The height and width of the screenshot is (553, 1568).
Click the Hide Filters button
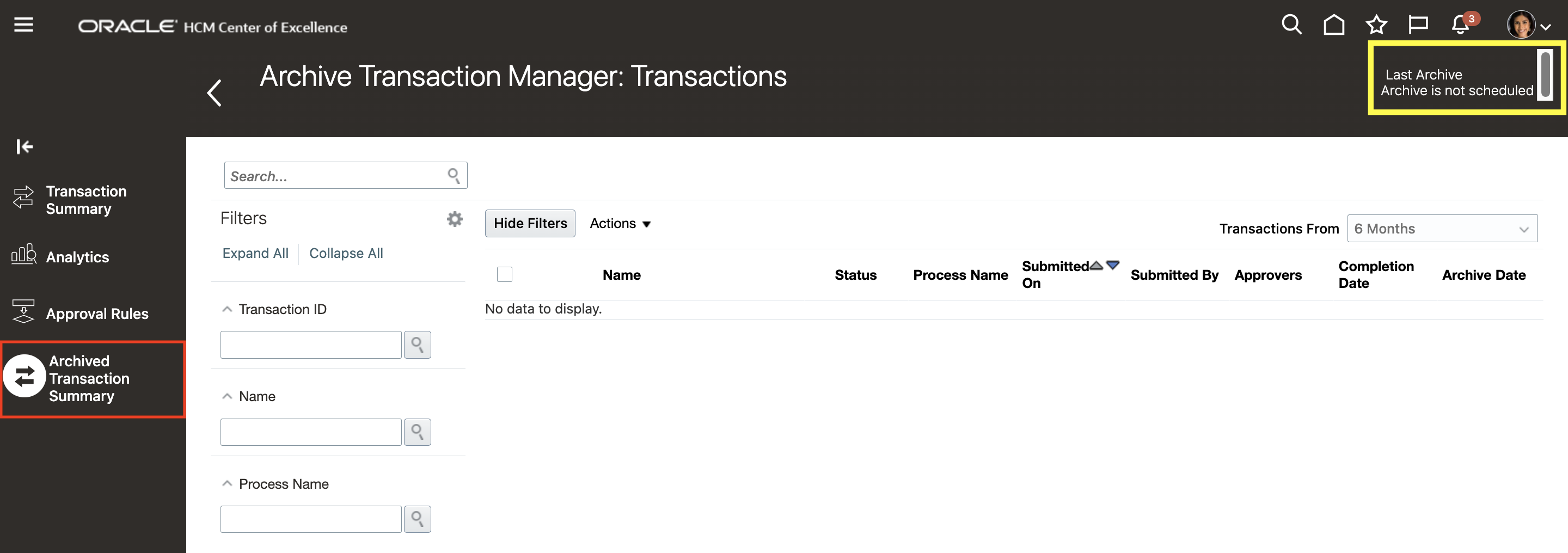tap(530, 223)
